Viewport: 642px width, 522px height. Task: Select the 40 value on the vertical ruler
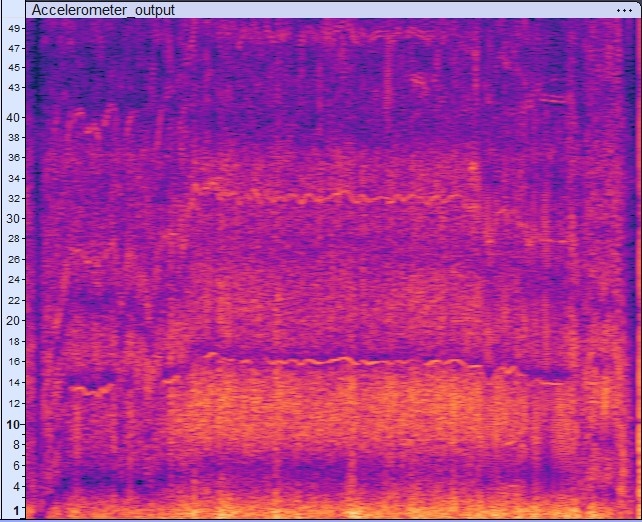coord(14,117)
